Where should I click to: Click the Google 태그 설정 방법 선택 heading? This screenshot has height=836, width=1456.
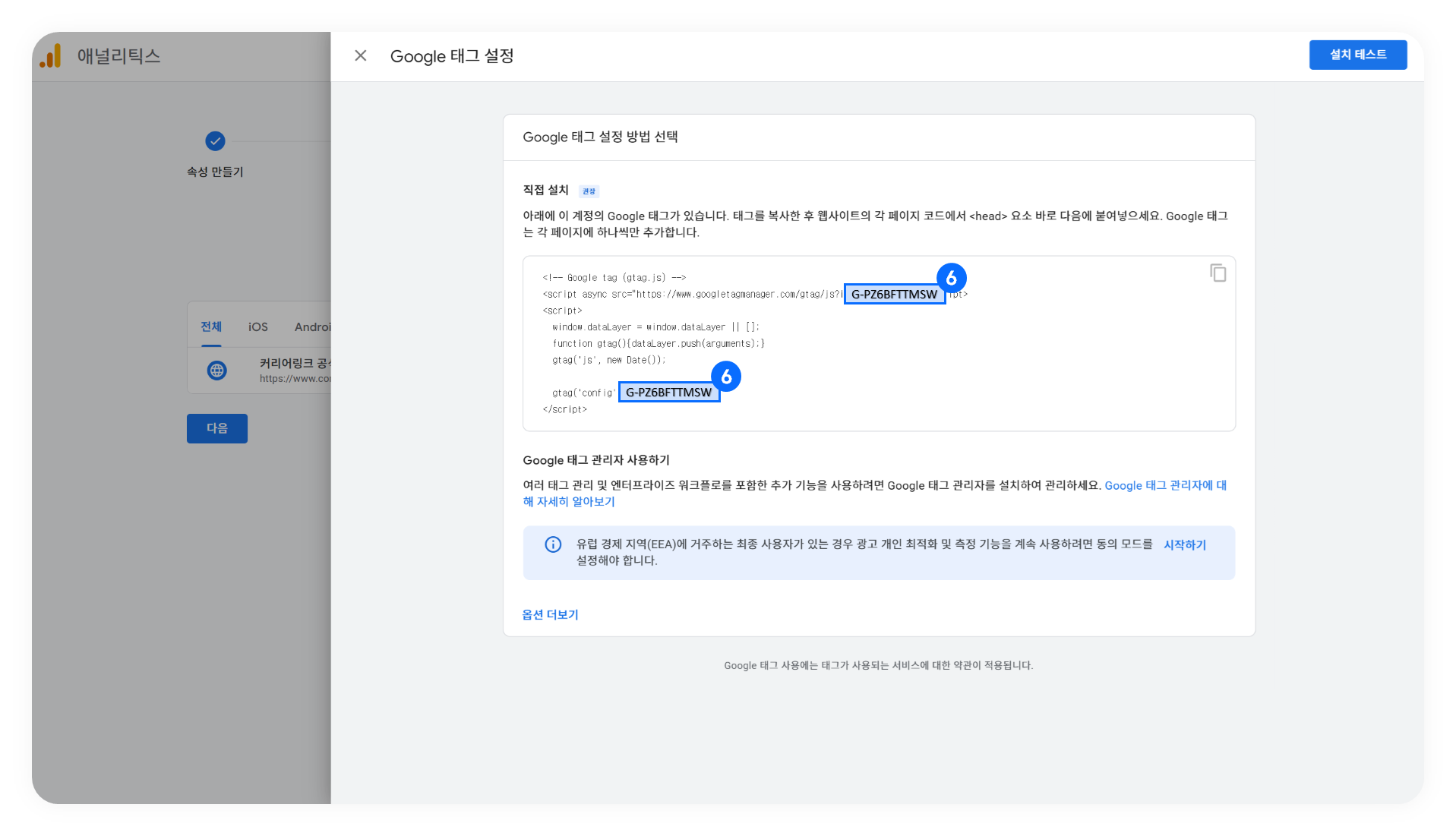[x=600, y=137]
